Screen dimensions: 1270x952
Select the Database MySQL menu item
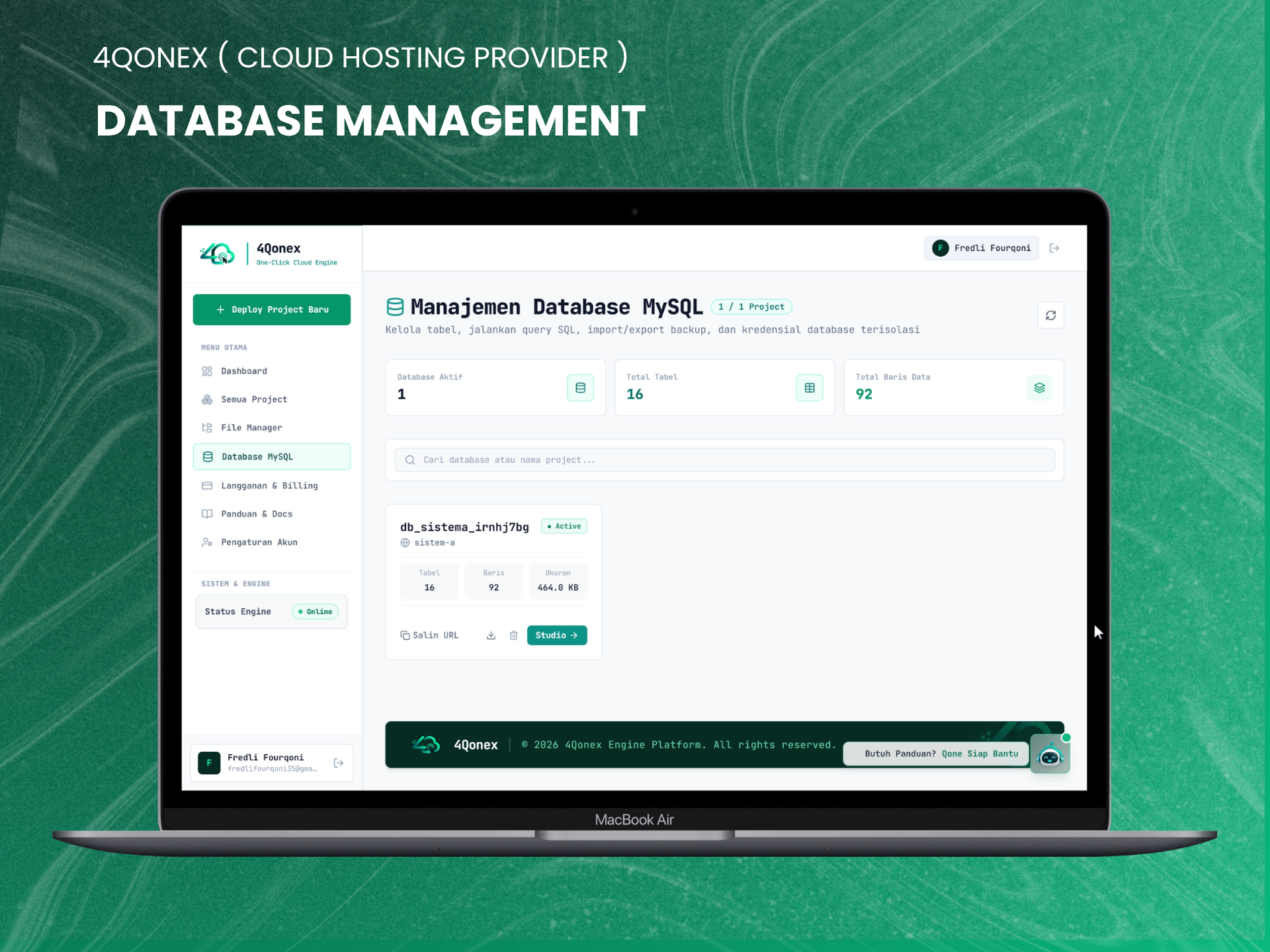coord(271,457)
